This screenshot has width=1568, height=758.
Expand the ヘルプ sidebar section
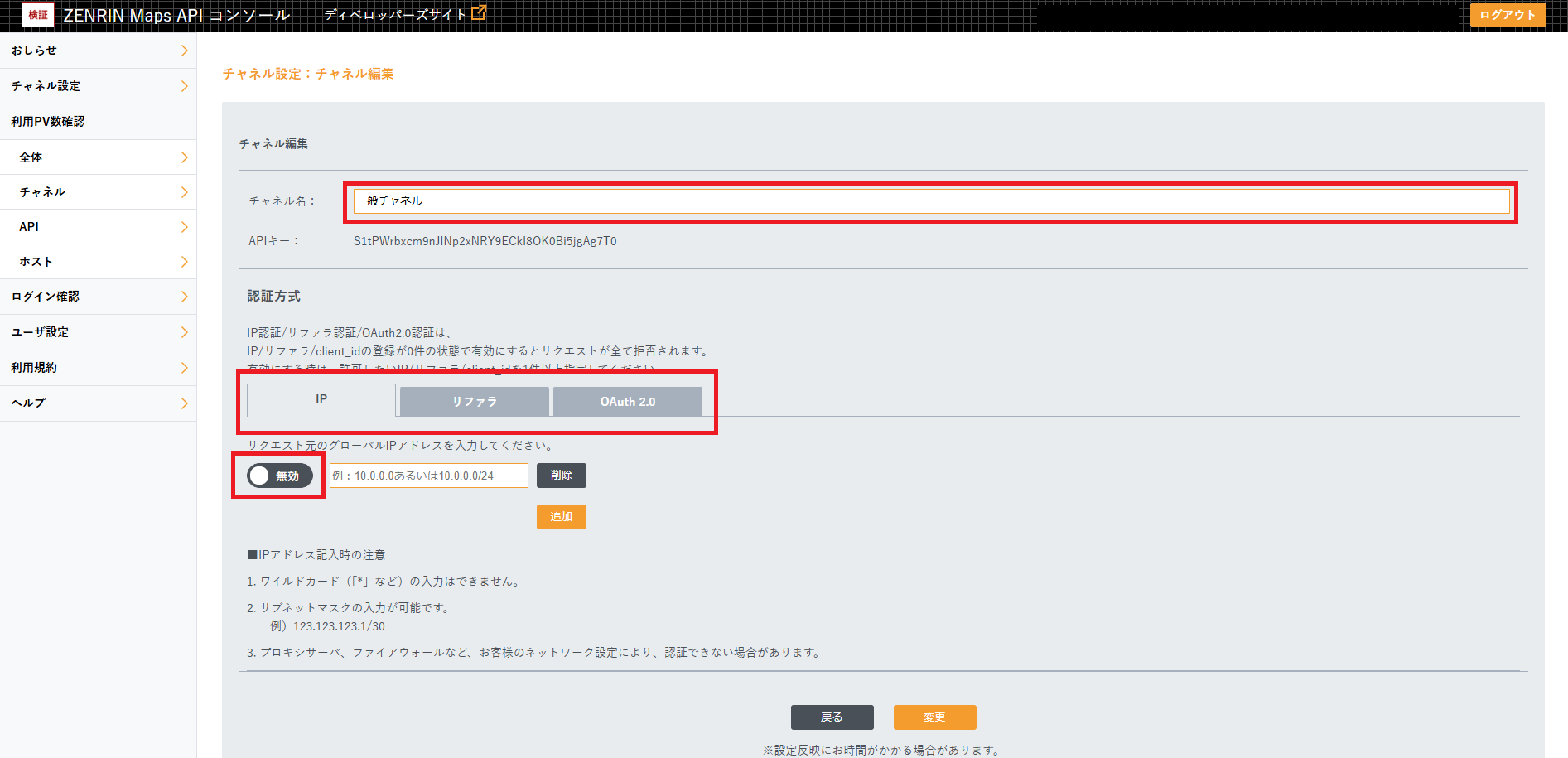98,403
